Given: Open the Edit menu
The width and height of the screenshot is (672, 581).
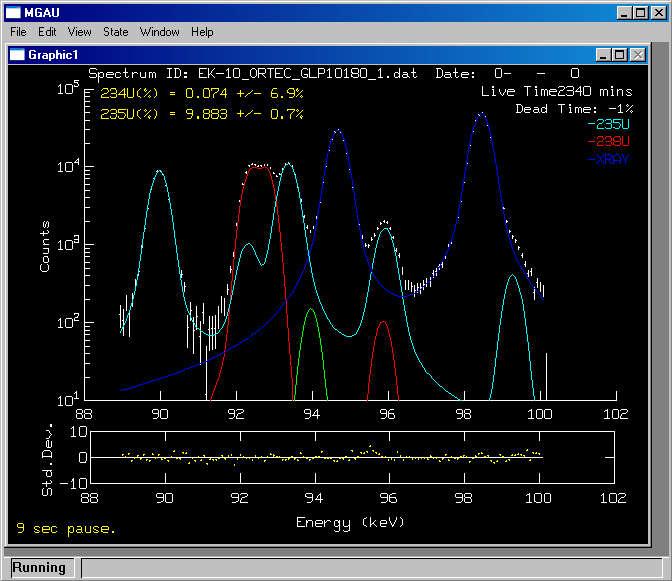Looking at the screenshot, I should [47, 32].
